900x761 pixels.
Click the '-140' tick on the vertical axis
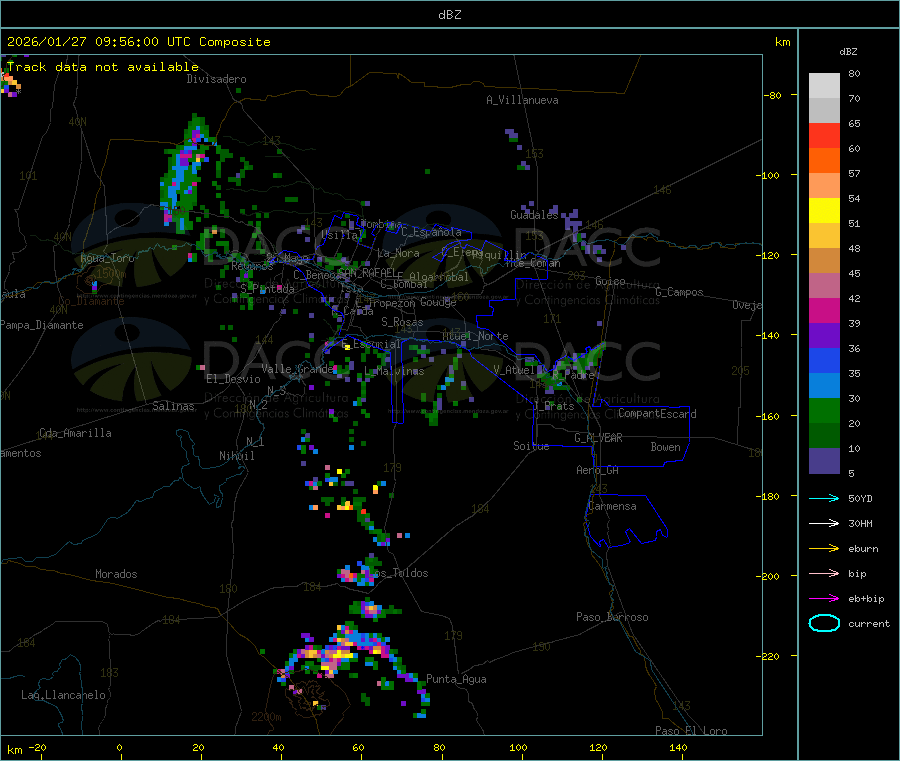coord(770,335)
